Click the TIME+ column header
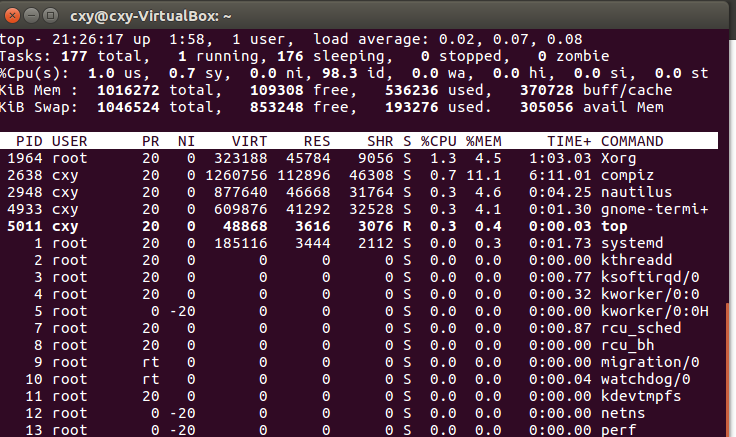This screenshot has height=437, width=736. [x=569, y=141]
